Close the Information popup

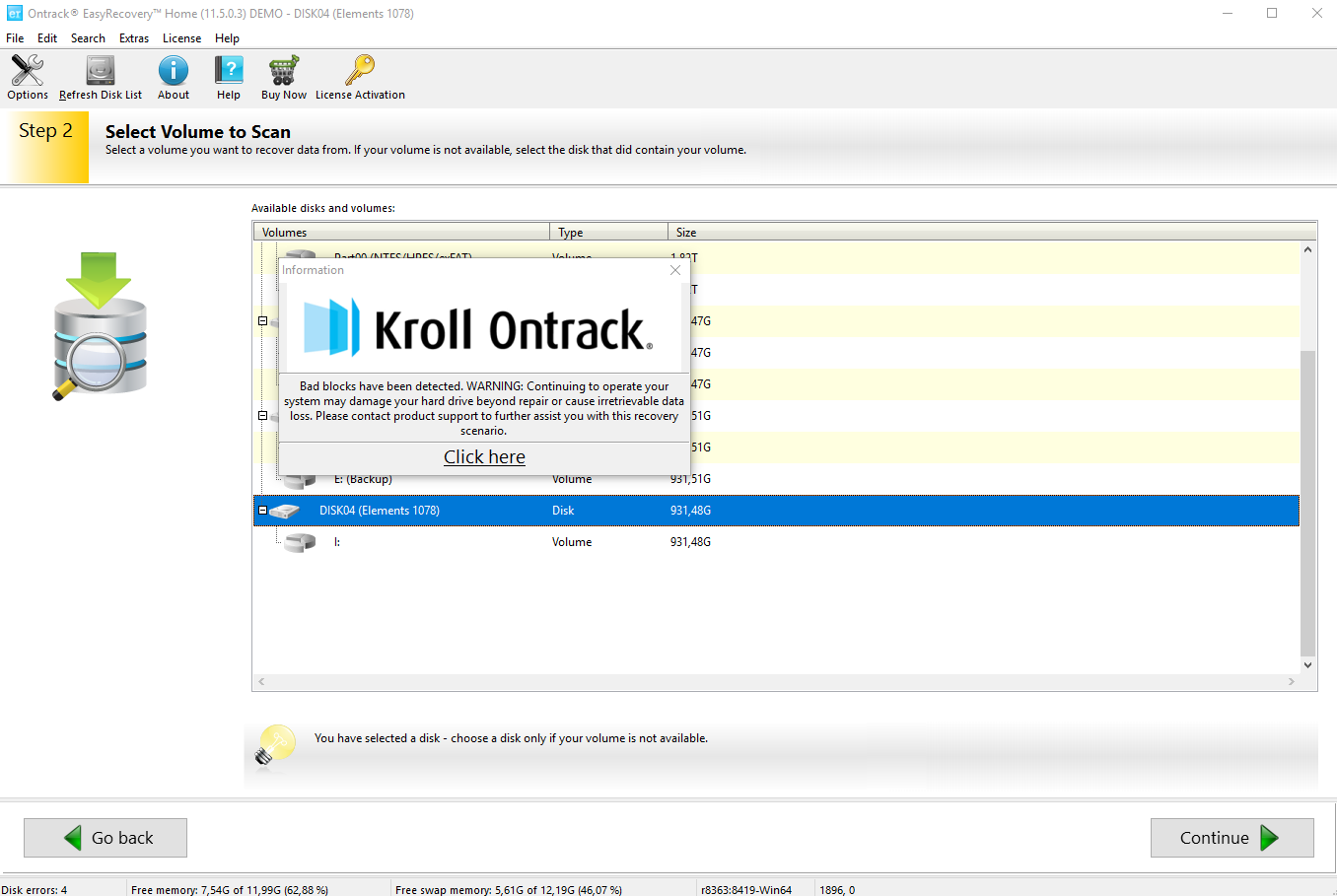(675, 270)
